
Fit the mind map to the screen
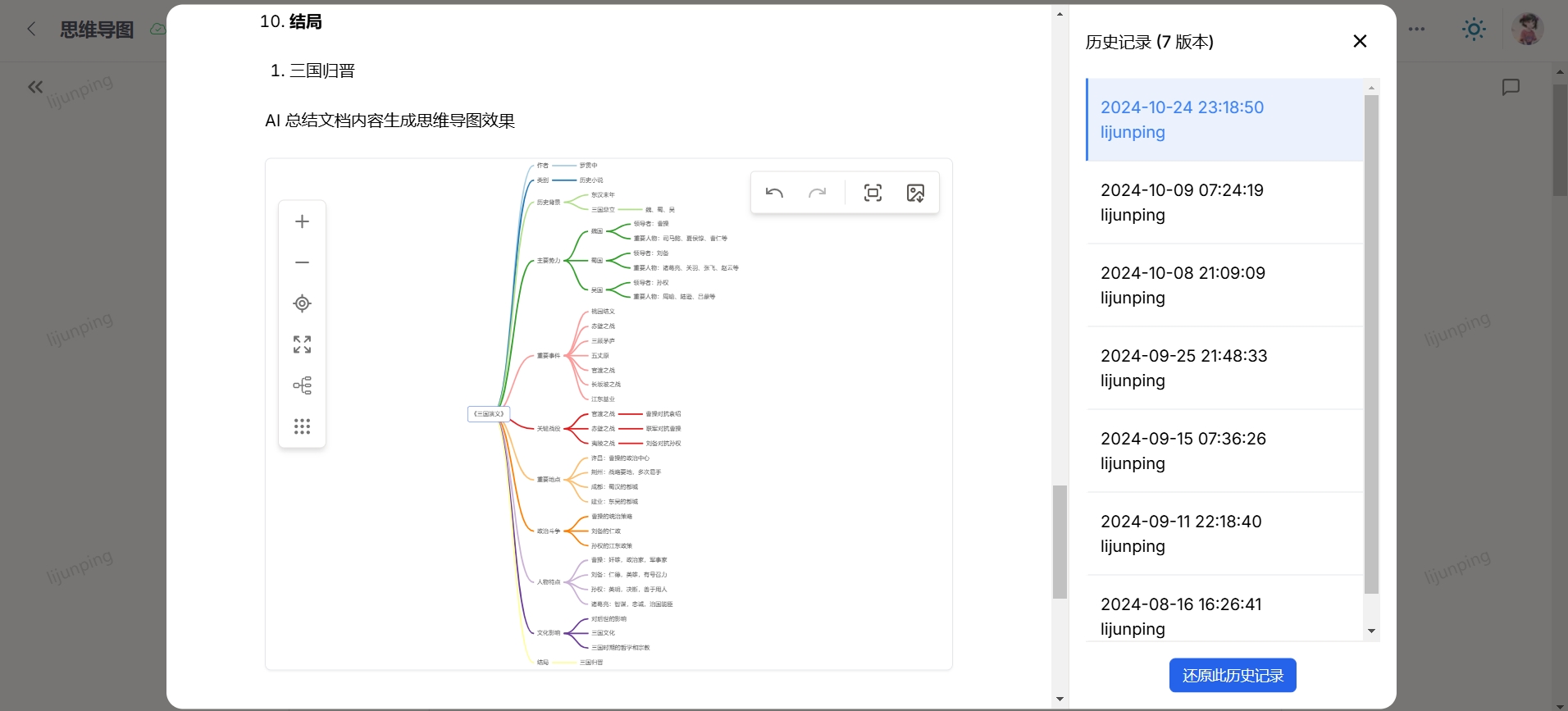[x=873, y=193]
